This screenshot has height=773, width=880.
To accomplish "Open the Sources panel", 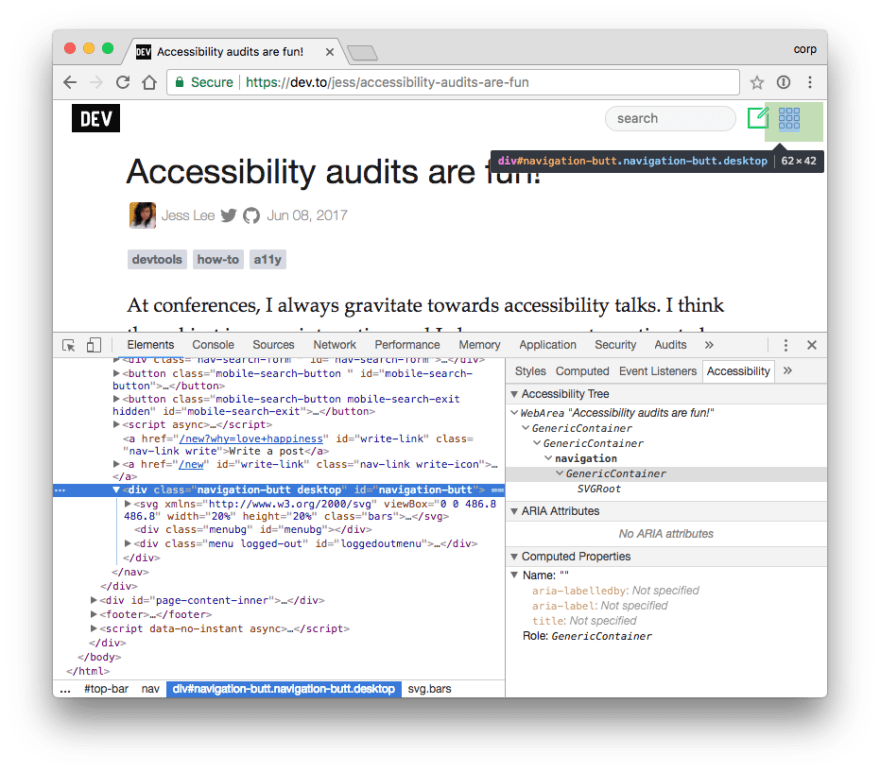I will (x=273, y=345).
